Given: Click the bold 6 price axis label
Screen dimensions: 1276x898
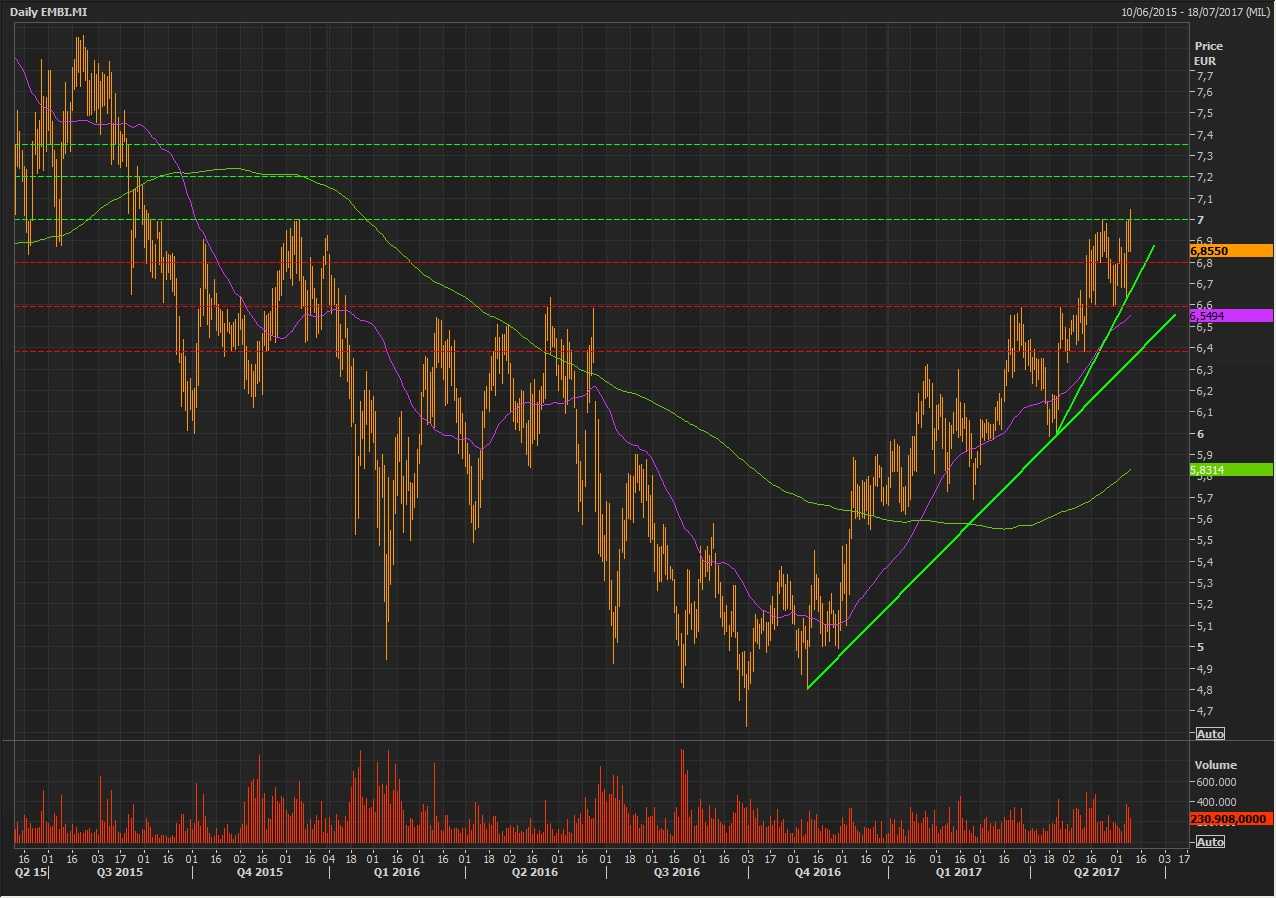Looking at the screenshot, I should click(1199, 434).
